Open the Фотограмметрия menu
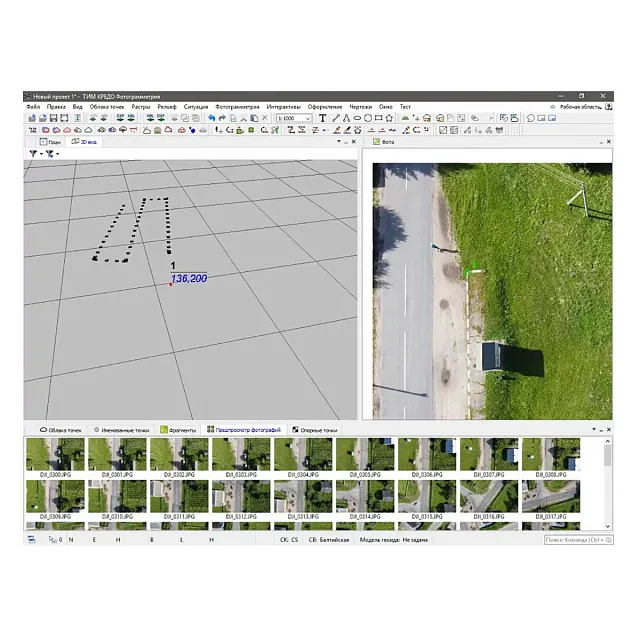Image resolution: width=640 pixels, height=640 pixels. [237, 106]
